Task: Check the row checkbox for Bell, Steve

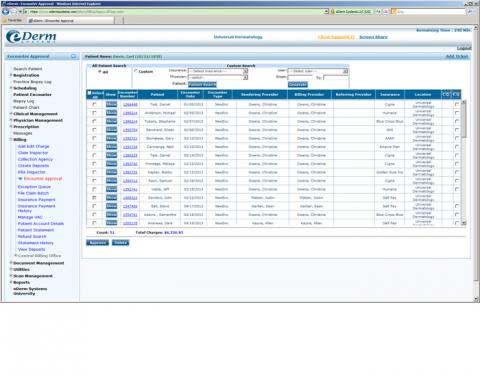Action: 94,206
